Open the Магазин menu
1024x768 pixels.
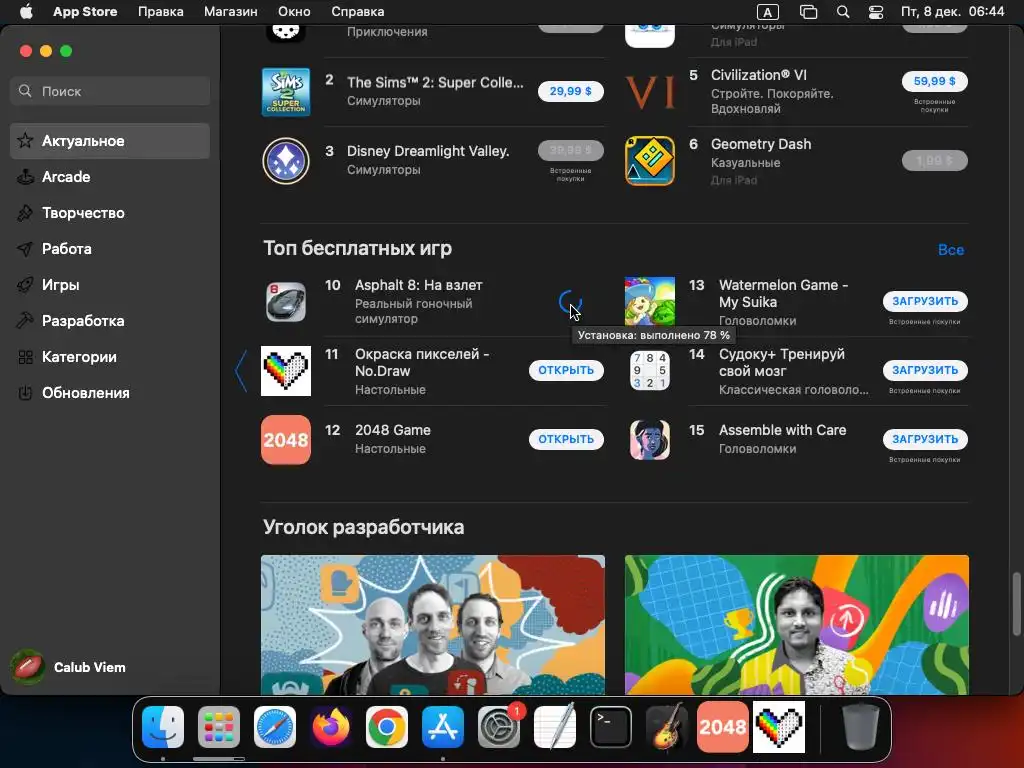pyautogui.click(x=231, y=12)
